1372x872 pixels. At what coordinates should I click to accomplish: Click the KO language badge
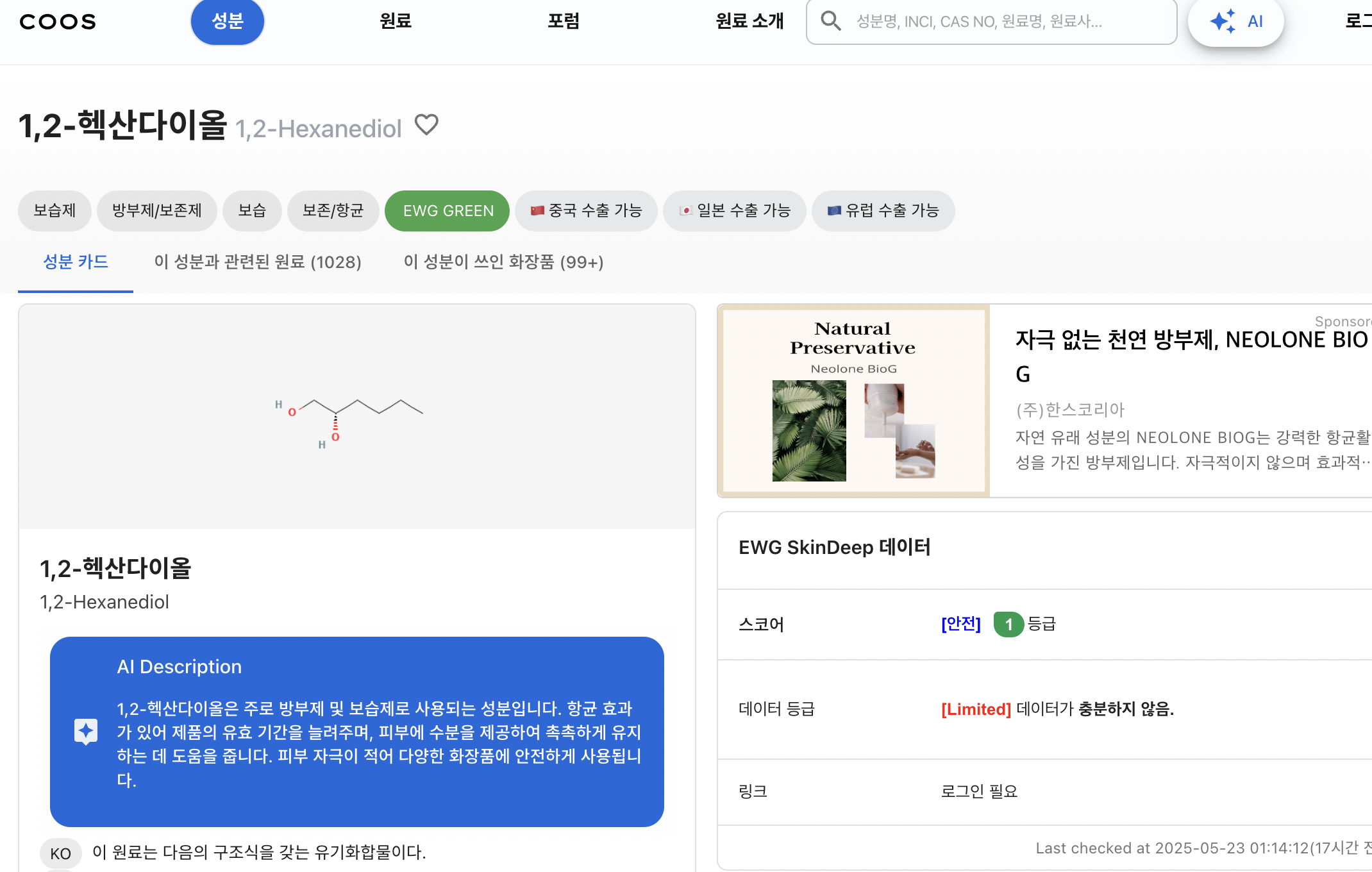[60, 853]
